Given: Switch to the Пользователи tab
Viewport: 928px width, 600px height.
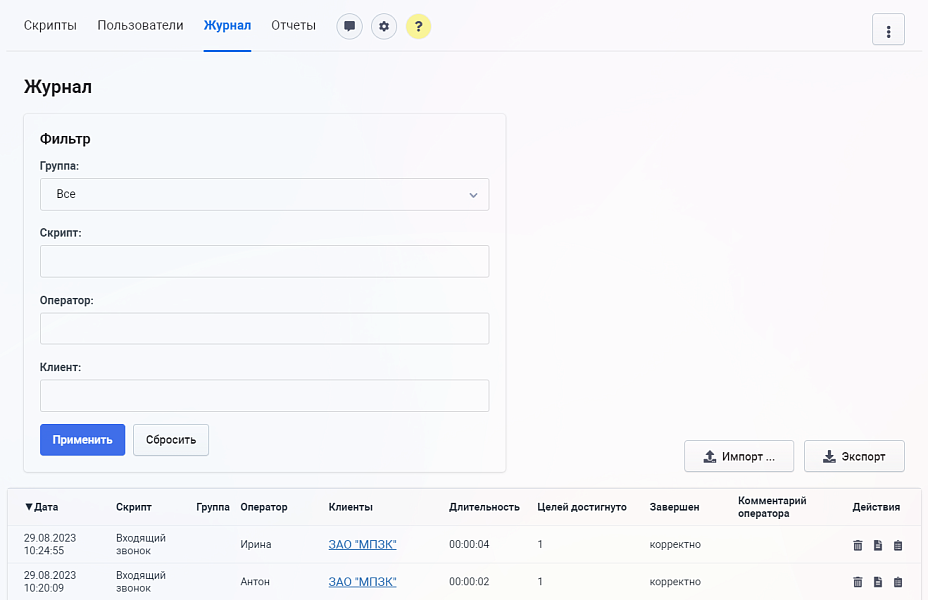Looking at the screenshot, I should 138,26.
